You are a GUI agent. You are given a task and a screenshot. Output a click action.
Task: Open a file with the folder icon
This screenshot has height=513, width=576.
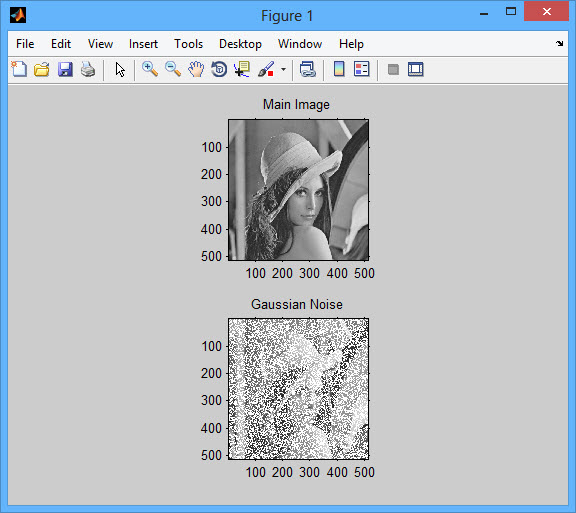(42, 69)
